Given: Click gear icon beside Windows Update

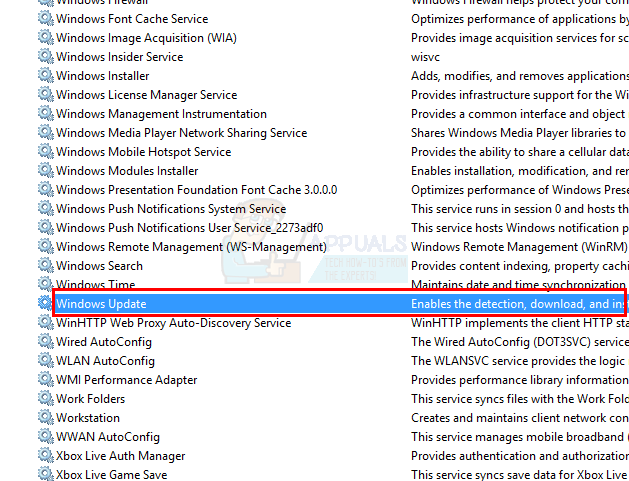Looking at the screenshot, I should (45, 304).
